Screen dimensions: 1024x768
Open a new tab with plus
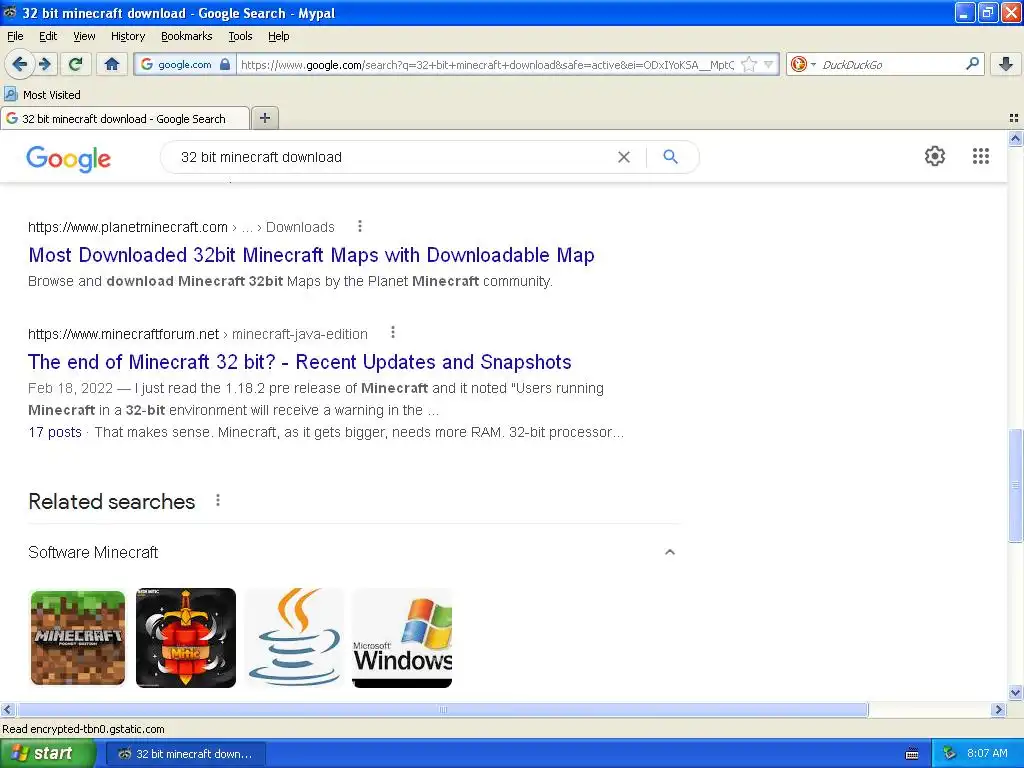pos(264,118)
